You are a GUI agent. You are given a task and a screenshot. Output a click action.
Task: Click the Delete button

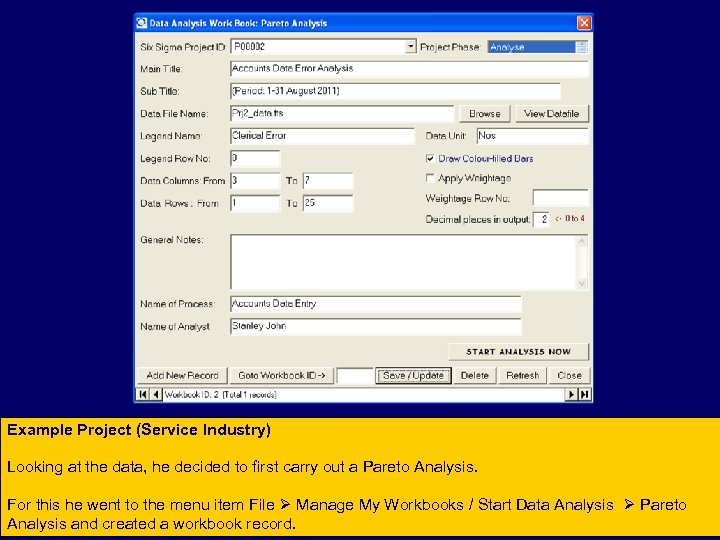[x=474, y=376]
